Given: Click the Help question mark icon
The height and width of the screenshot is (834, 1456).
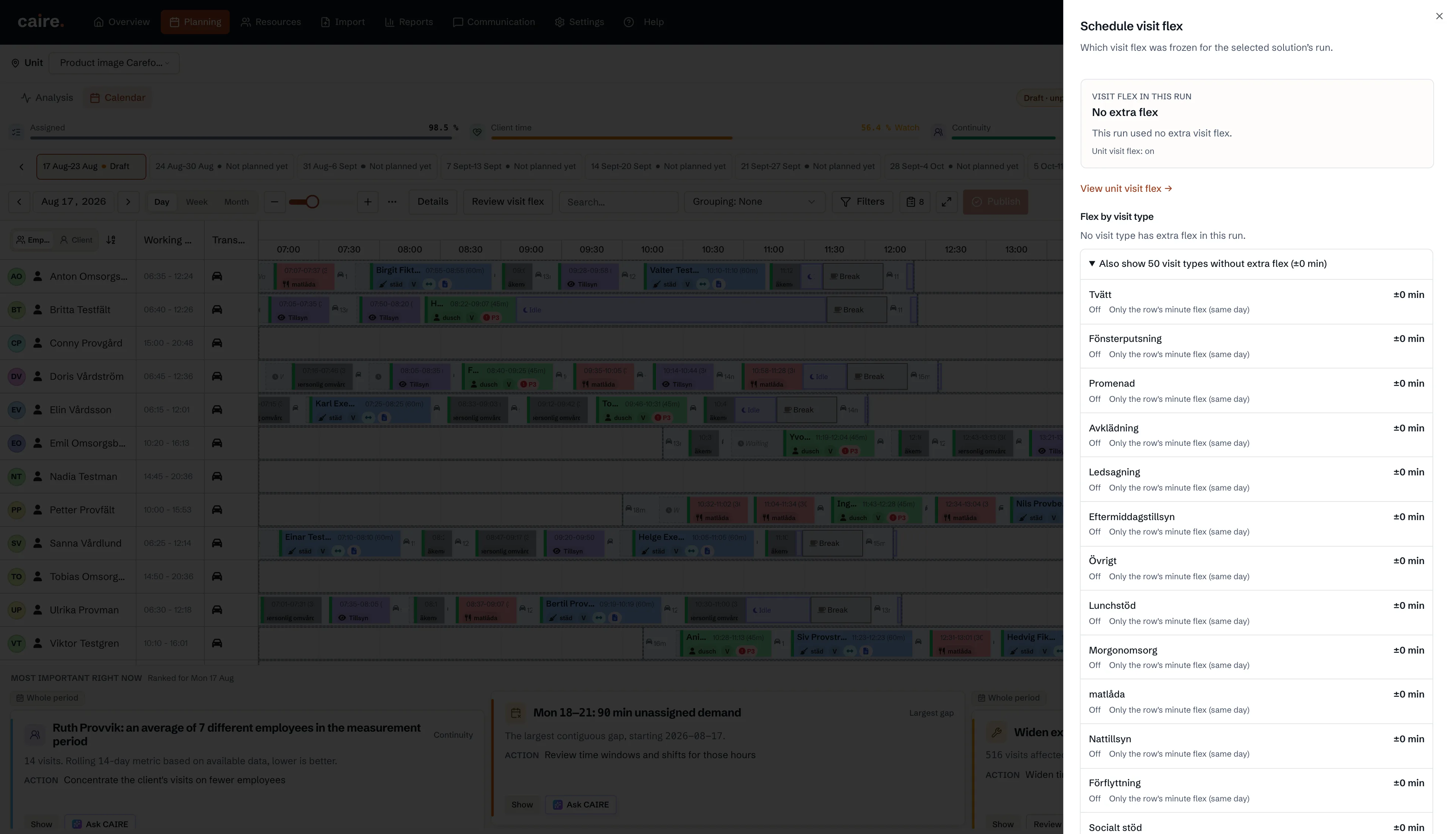Looking at the screenshot, I should click(x=628, y=22).
